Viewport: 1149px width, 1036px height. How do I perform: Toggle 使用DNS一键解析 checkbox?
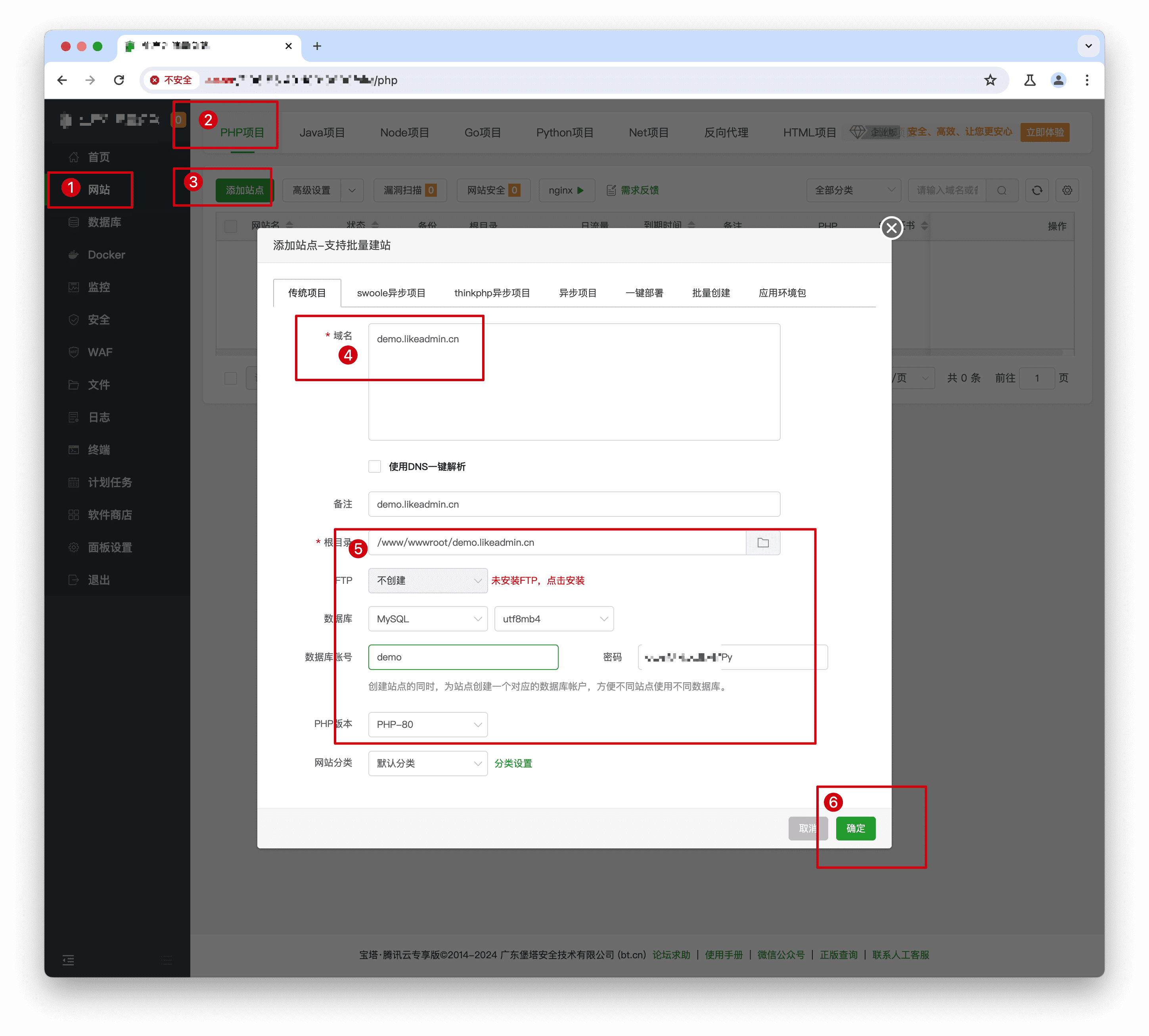(374, 467)
